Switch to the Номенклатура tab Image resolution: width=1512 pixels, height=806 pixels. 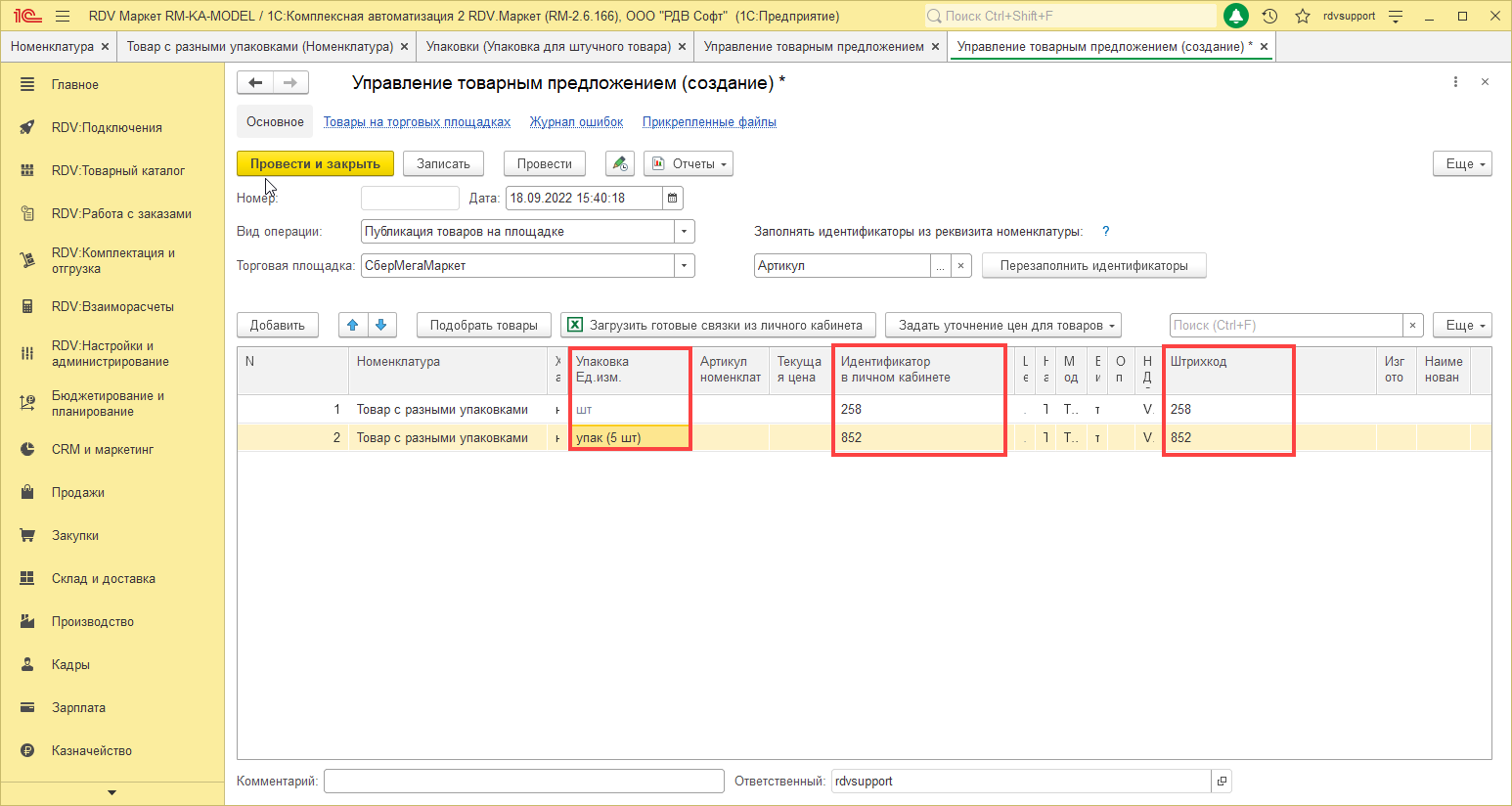[x=52, y=46]
